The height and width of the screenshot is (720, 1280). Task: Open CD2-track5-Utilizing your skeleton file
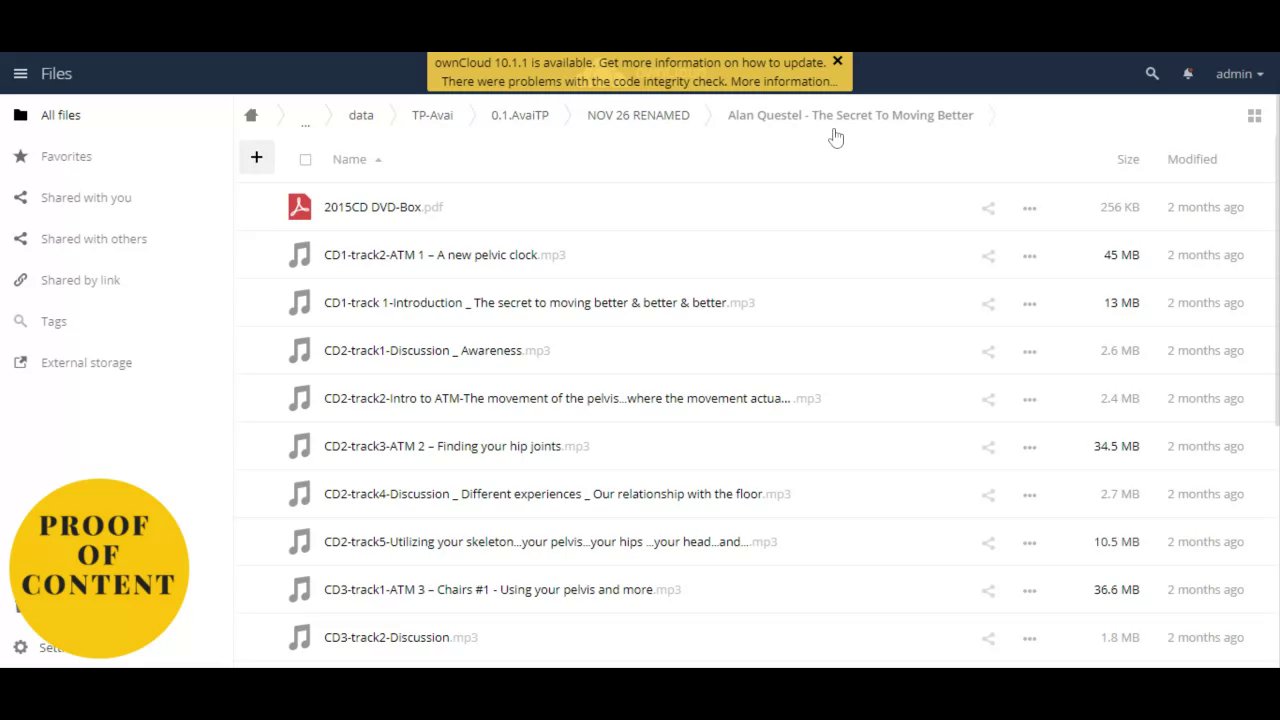click(550, 542)
